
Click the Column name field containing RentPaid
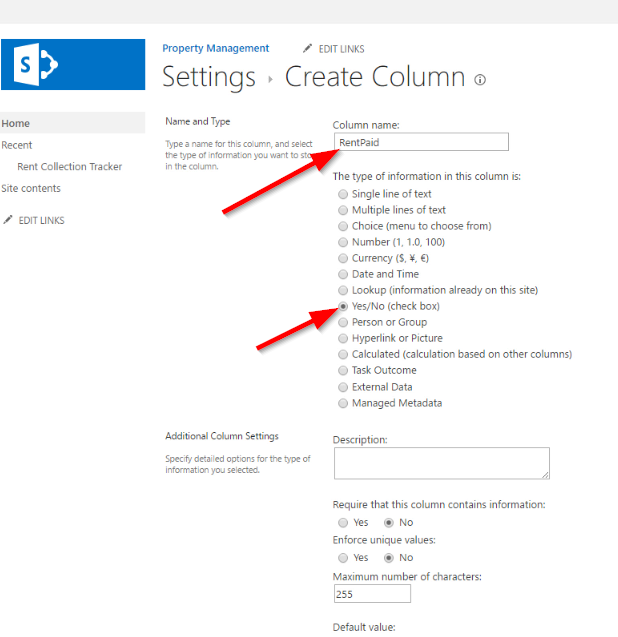[421, 142]
